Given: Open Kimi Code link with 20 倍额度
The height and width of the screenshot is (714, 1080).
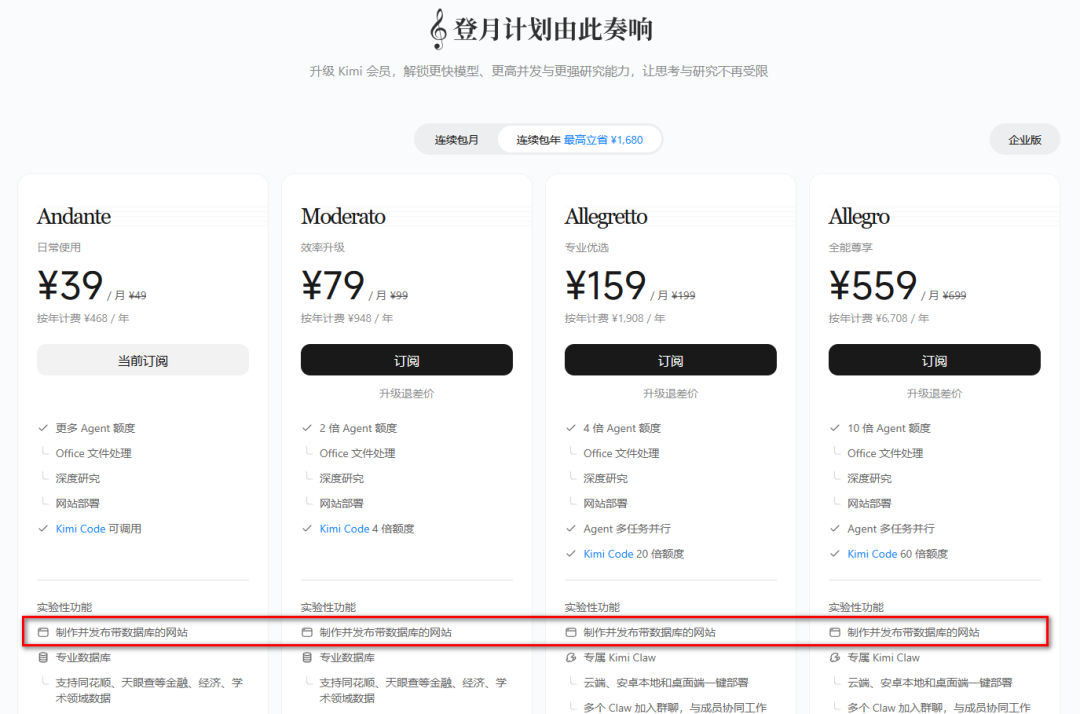Looking at the screenshot, I should pos(608,554).
